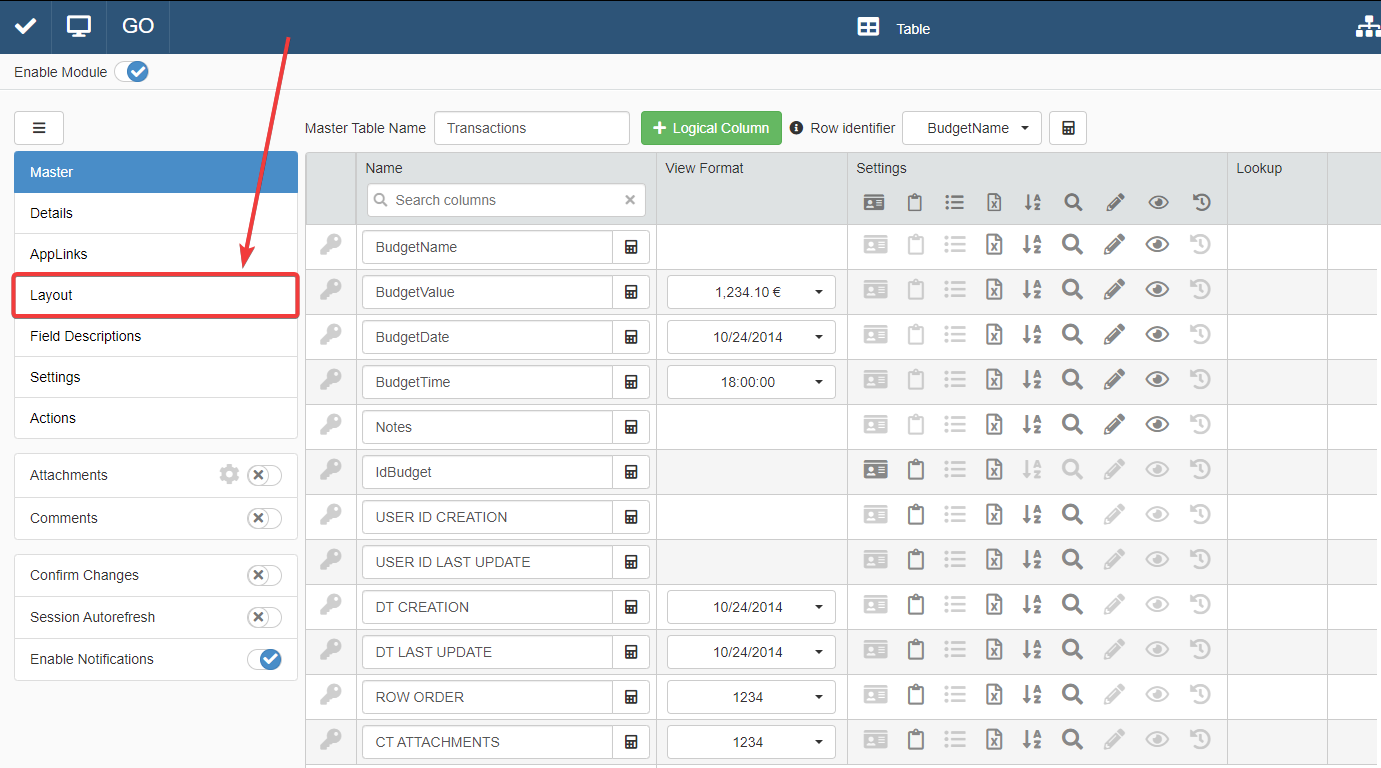Click the checkmark save icon in top bar
Screen dimensions: 1381x768
click(x=26, y=27)
